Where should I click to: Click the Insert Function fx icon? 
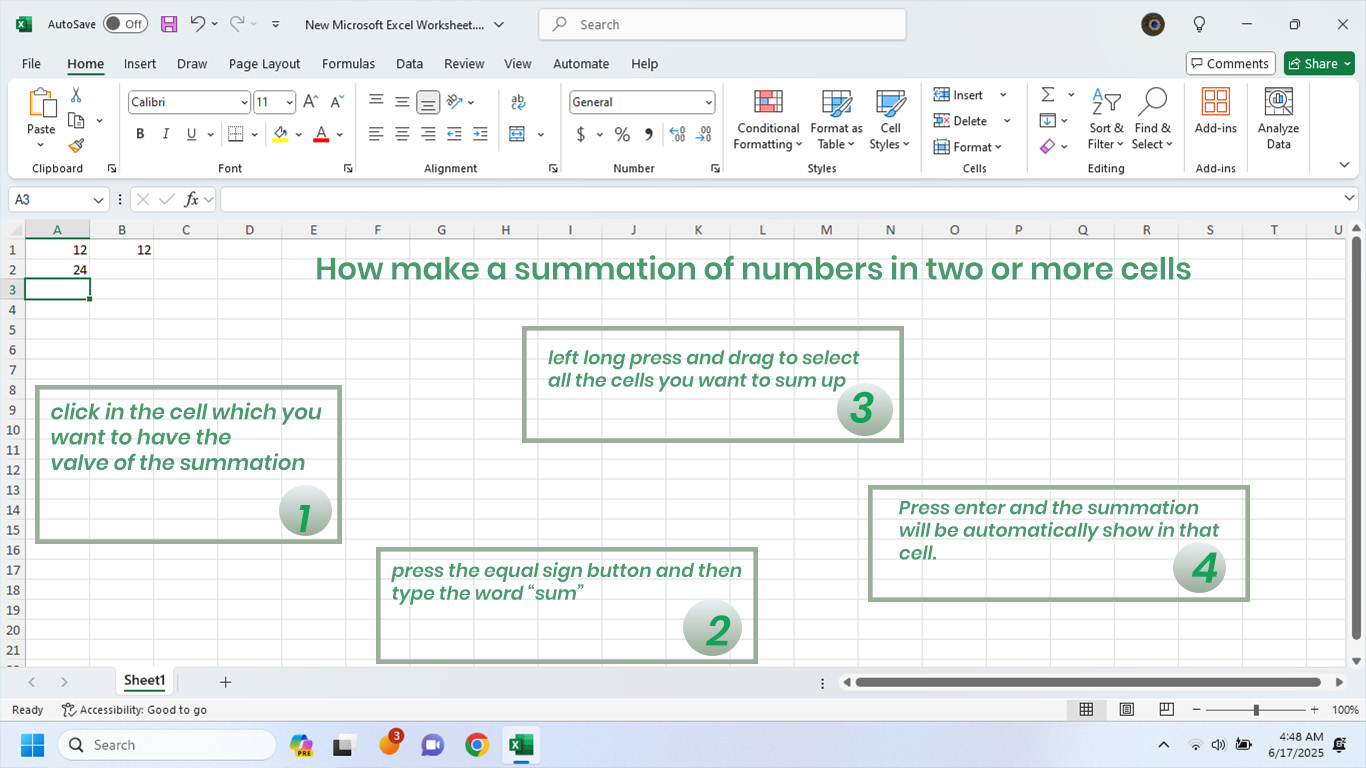tap(192, 200)
